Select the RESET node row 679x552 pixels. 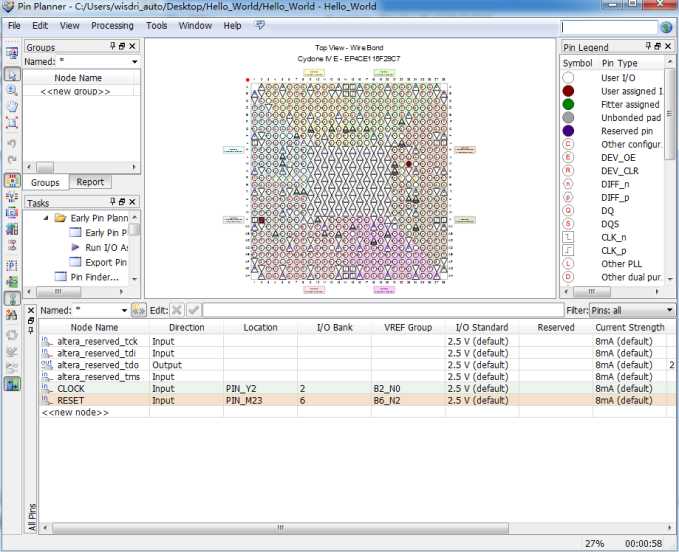pos(357,400)
